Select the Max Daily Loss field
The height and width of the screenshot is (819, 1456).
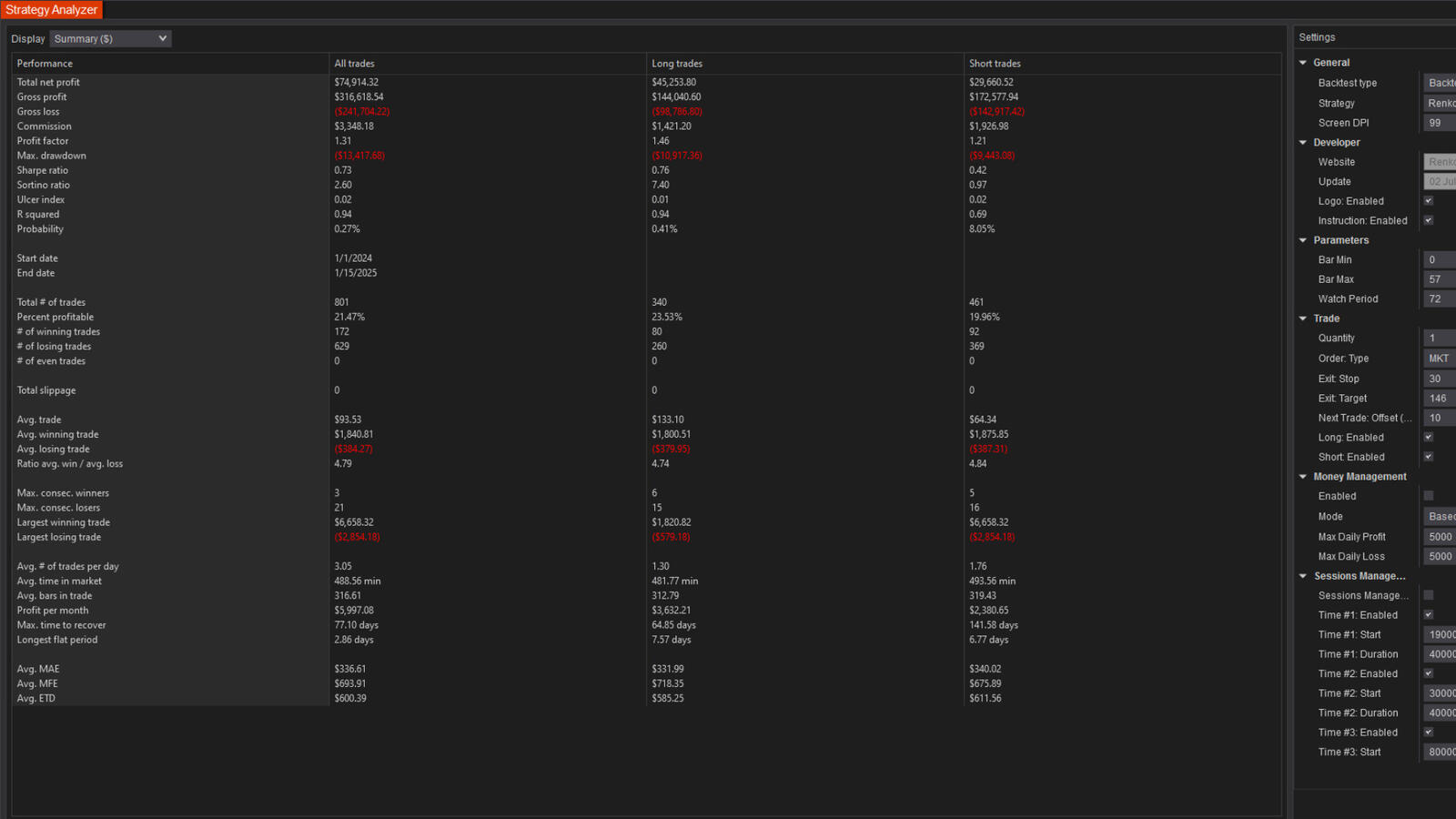click(x=1440, y=557)
